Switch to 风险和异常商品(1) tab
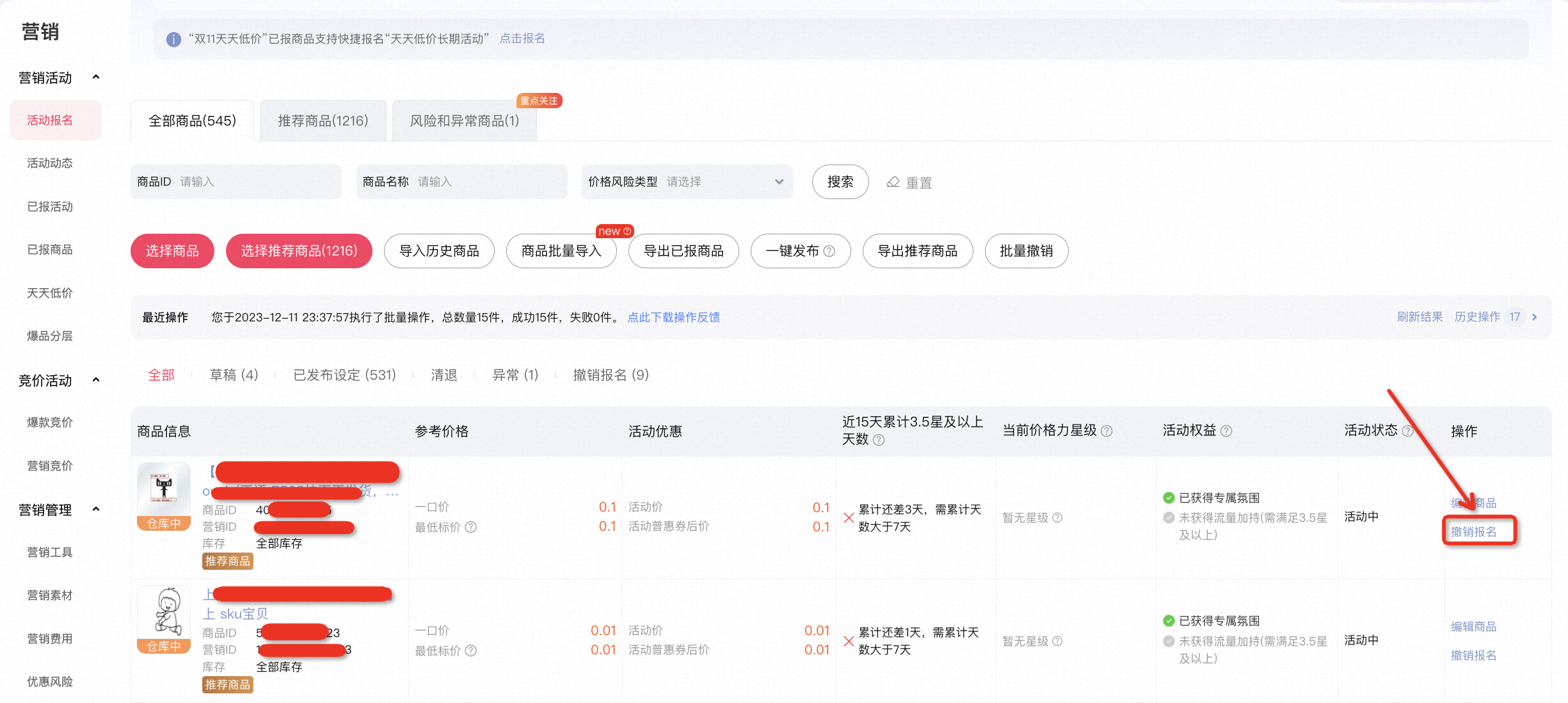 tap(465, 120)
